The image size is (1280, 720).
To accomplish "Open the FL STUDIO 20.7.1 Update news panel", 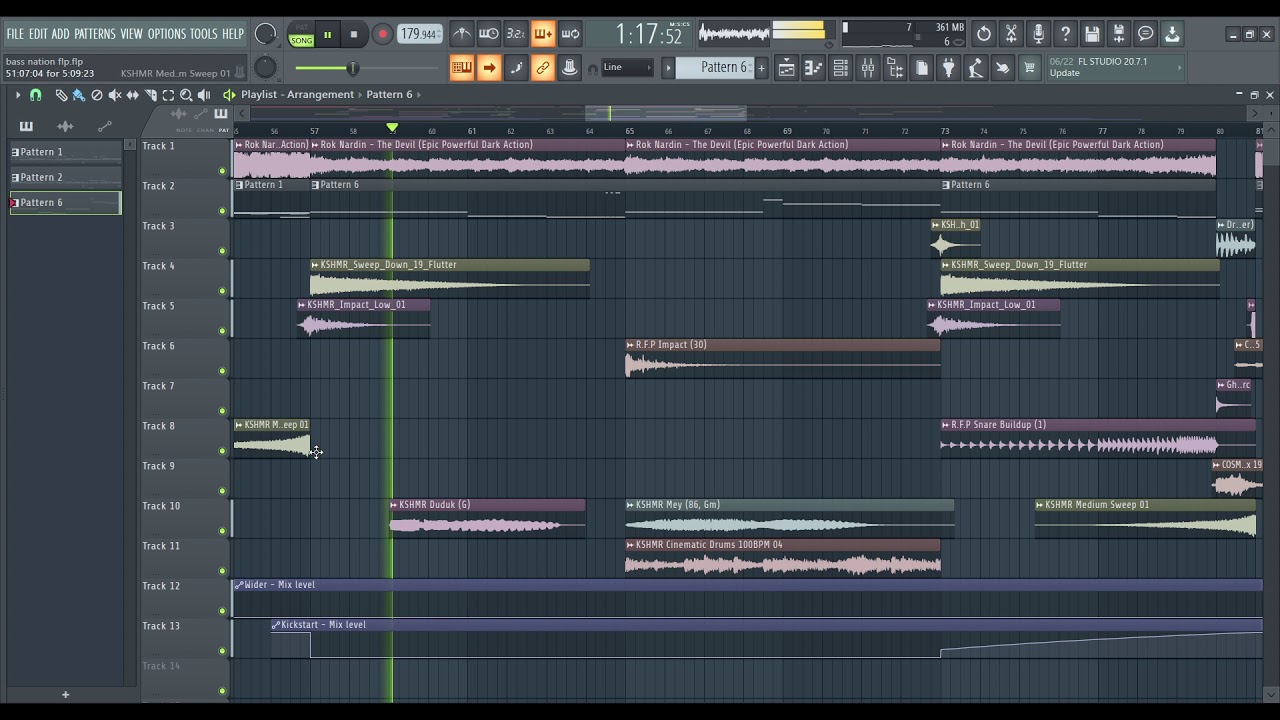I will [1114, 67].
